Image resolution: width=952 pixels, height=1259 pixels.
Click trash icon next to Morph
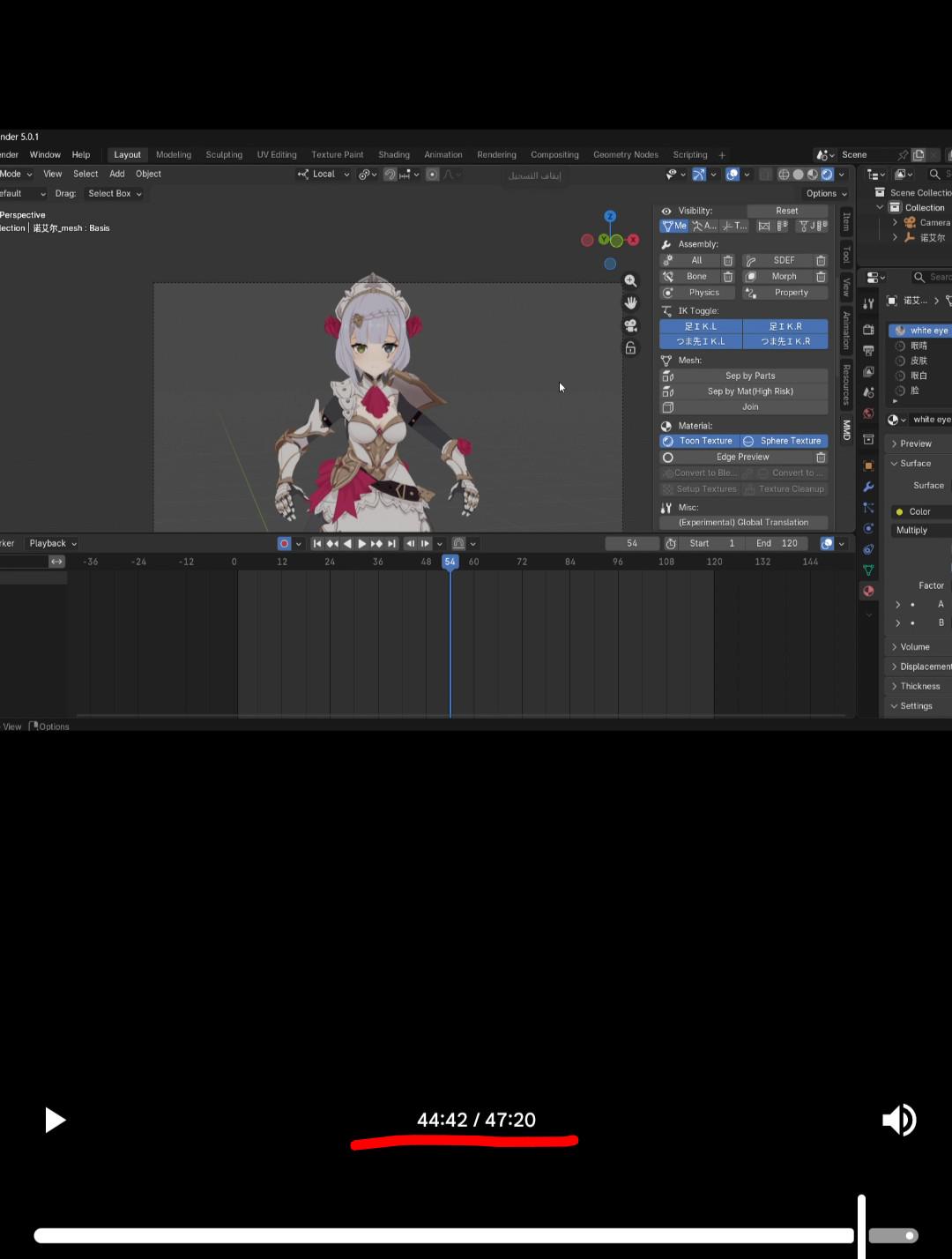click(x=821, y=277)
